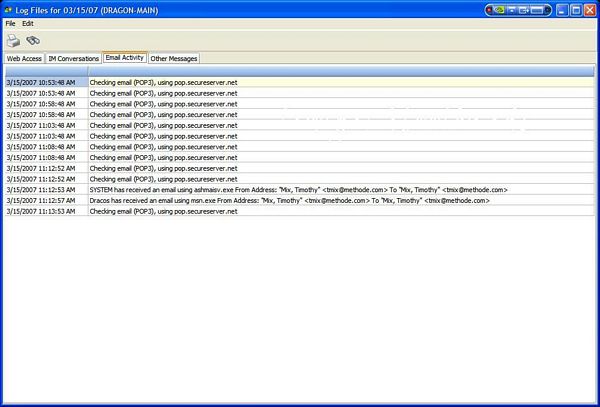Open the Other Messages tab

pos(174,59)
